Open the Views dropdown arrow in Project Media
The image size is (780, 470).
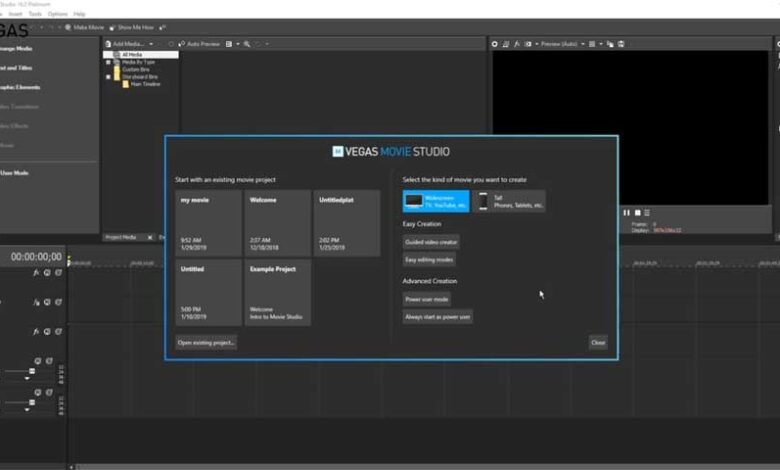[x=238, y=44]
